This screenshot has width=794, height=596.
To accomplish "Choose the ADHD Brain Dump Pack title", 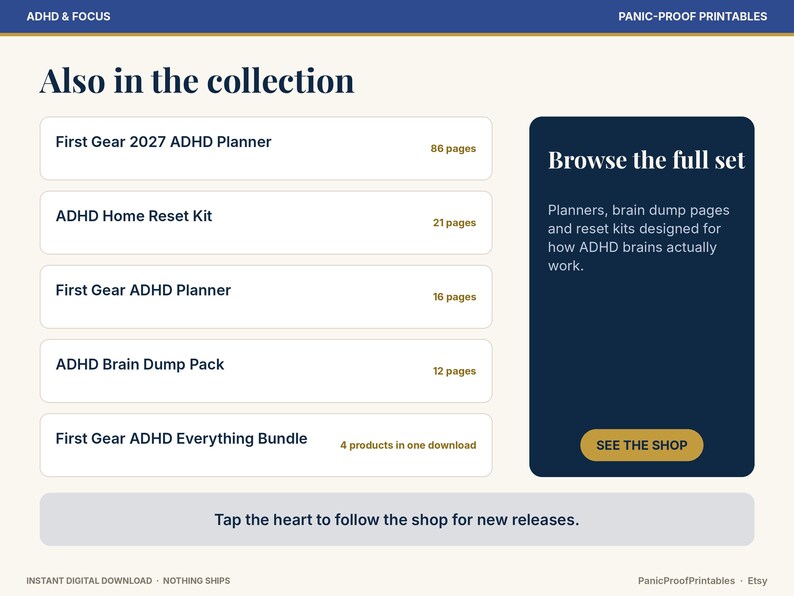I will (x=140, y=365).
